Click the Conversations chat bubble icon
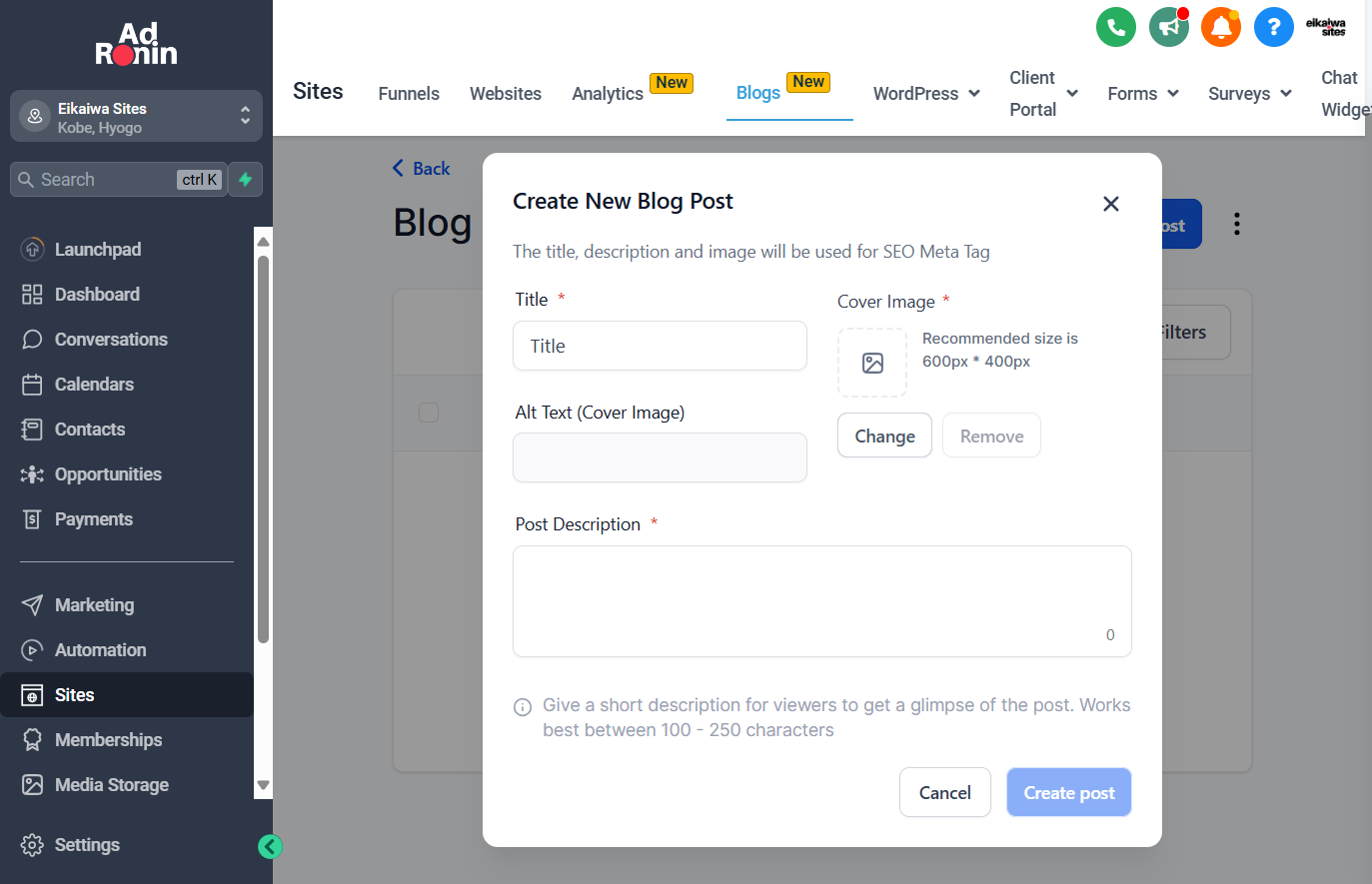This screenshot has height=884, width=1372. (x=32, y=340)
